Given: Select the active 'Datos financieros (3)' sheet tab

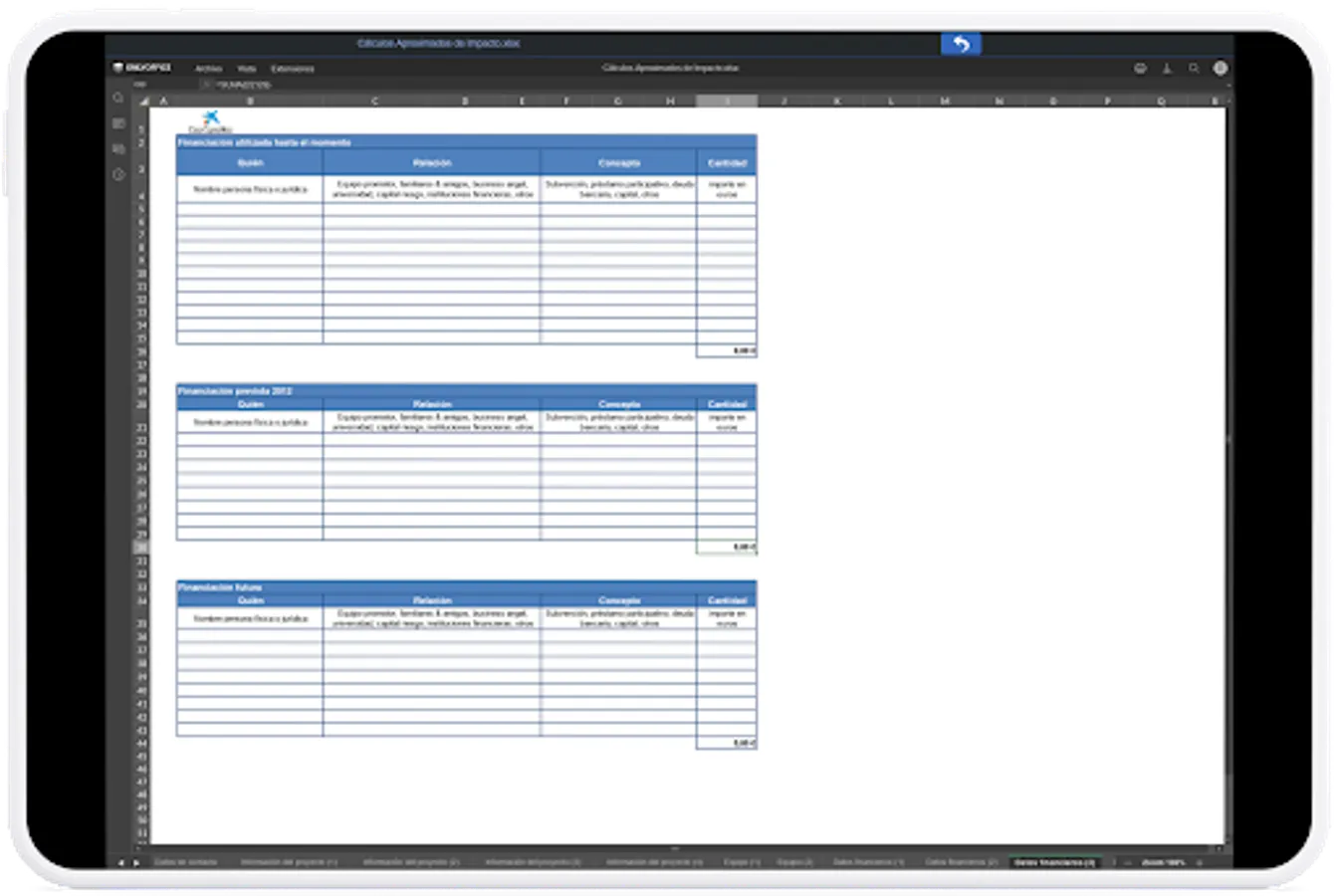Looking at the screenshot, I should [x=1054, y=862].
